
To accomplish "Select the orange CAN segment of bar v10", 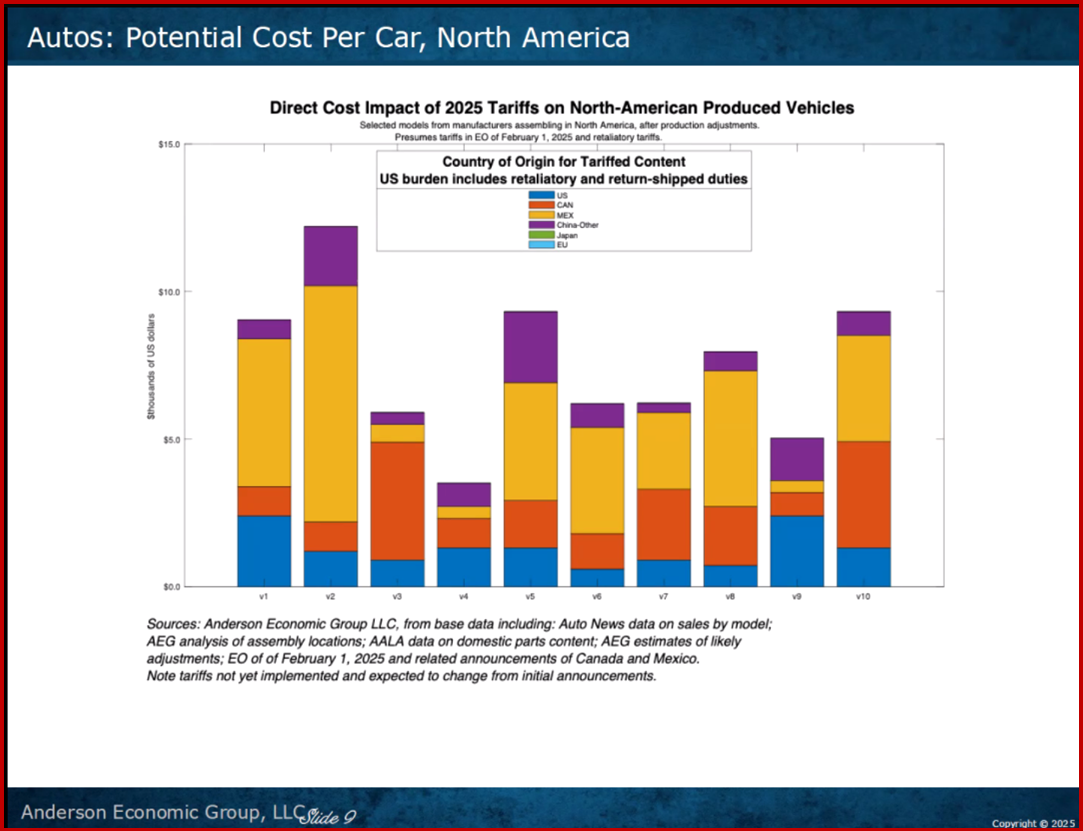I will coord(863,494).
